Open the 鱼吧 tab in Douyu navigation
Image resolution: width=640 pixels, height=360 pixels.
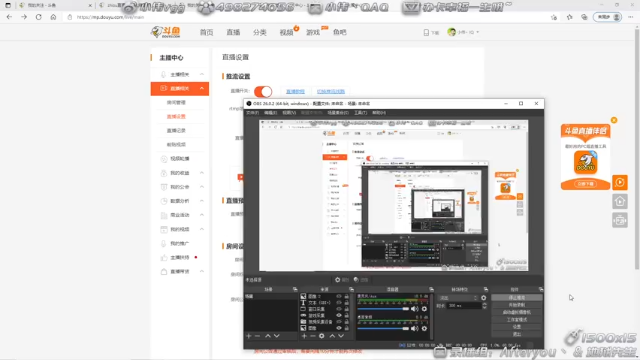pos(340,32)
